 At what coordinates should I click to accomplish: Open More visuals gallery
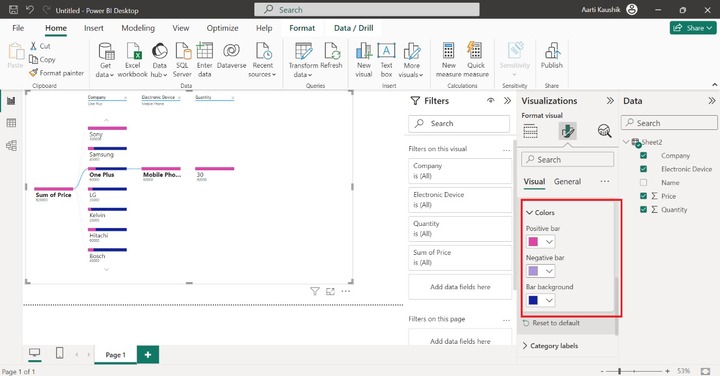411,60
